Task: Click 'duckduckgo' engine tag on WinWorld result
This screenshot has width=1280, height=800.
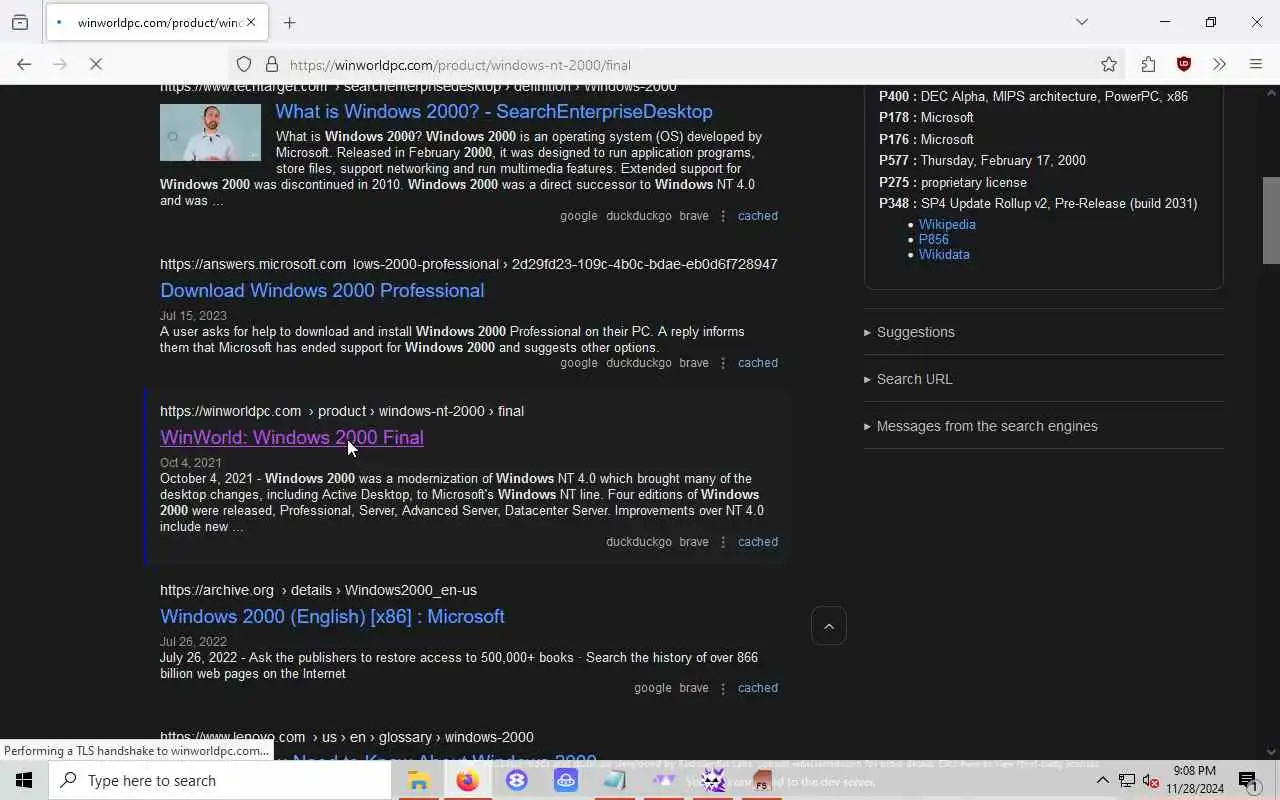Action: coord(638,542)
